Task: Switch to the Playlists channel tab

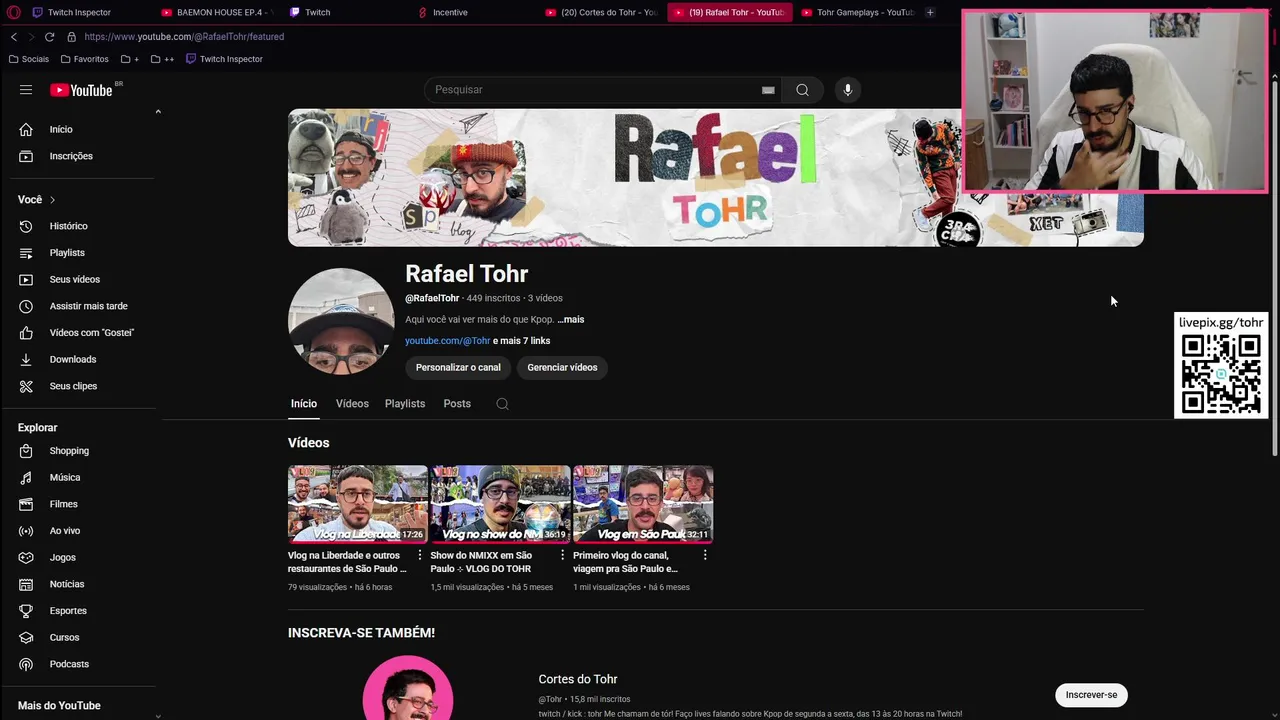Action: coord(405,404)
